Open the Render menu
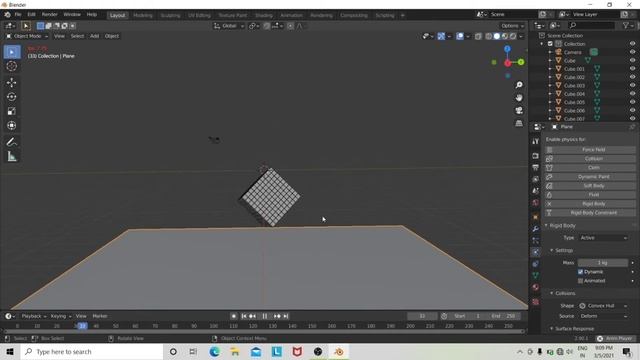The width and height of the screenshot is (640, 360). [49, 14]
